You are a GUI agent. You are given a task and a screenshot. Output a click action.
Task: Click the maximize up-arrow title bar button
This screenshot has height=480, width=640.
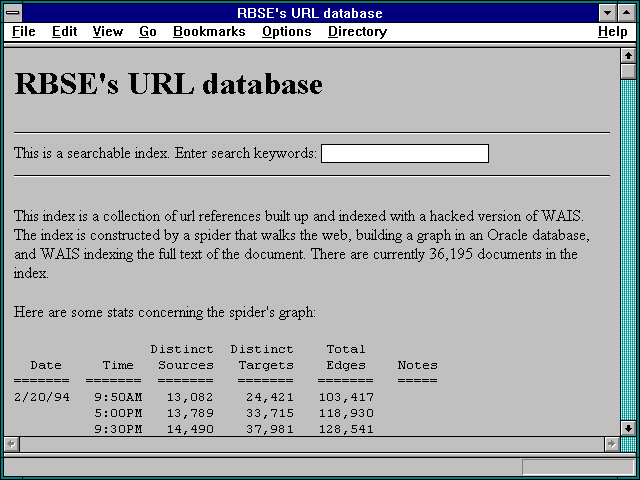[627, 13]
